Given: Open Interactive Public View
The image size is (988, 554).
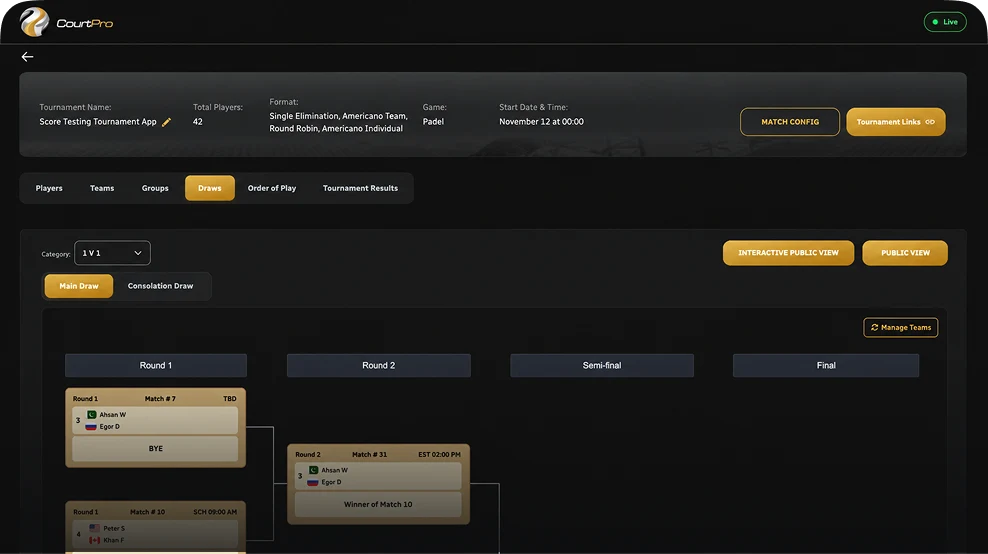Looking at the screenshot, I should tap(788, 253).
